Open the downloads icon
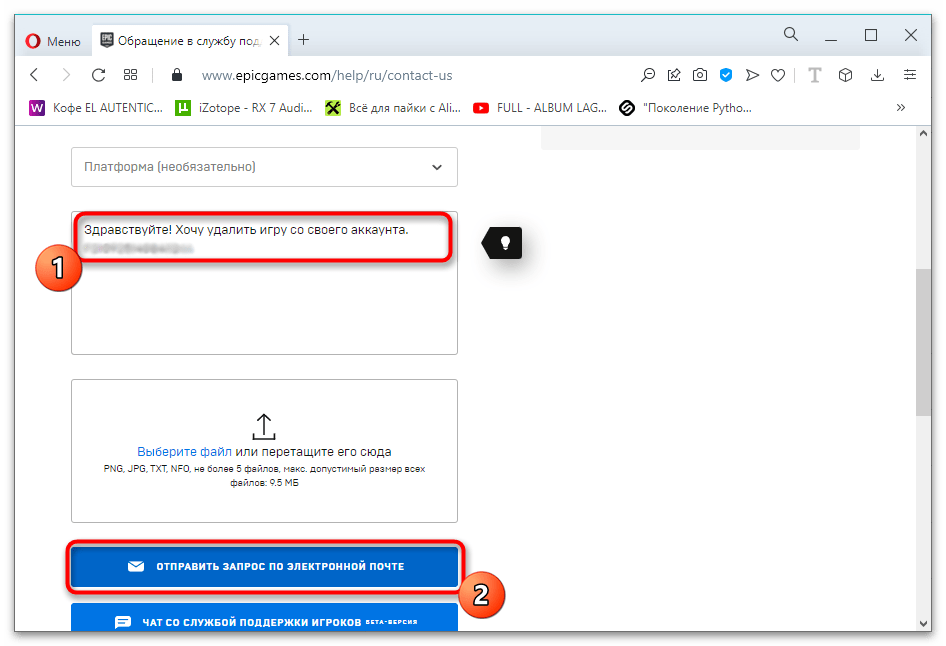Screen dimensions: 946x646 tap(877, 75)
